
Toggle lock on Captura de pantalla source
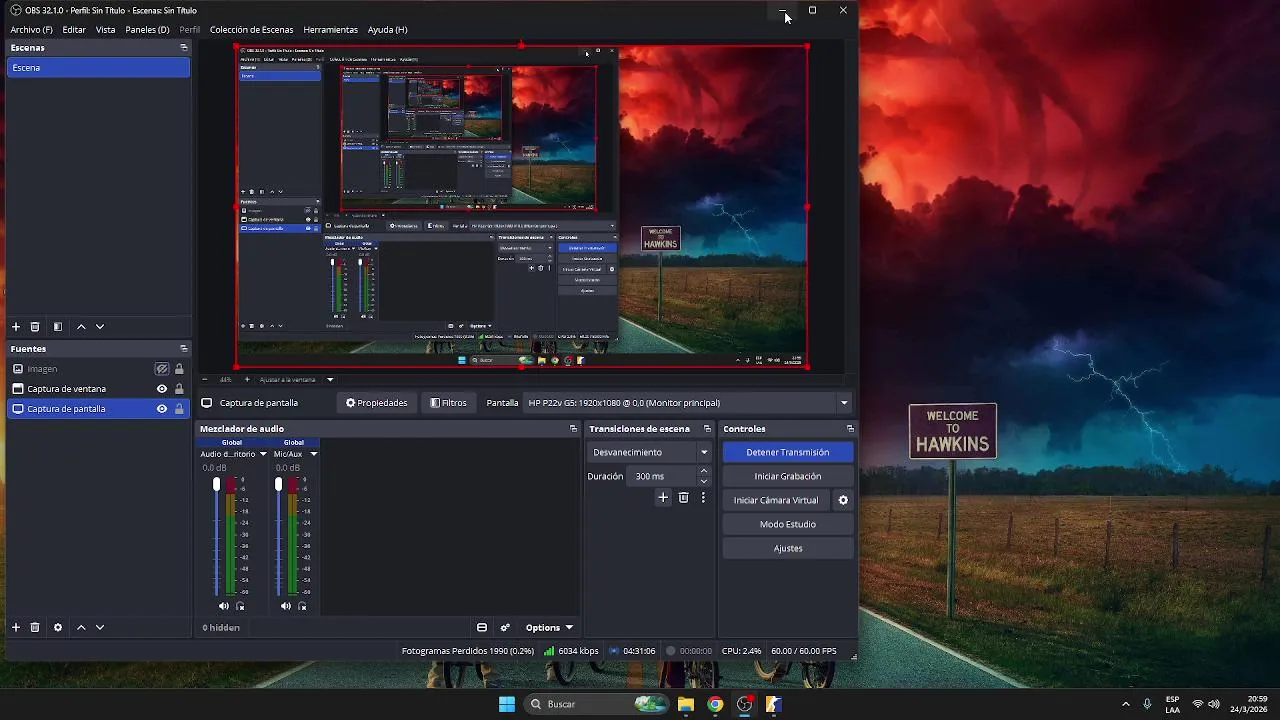(x=179, y=409)
